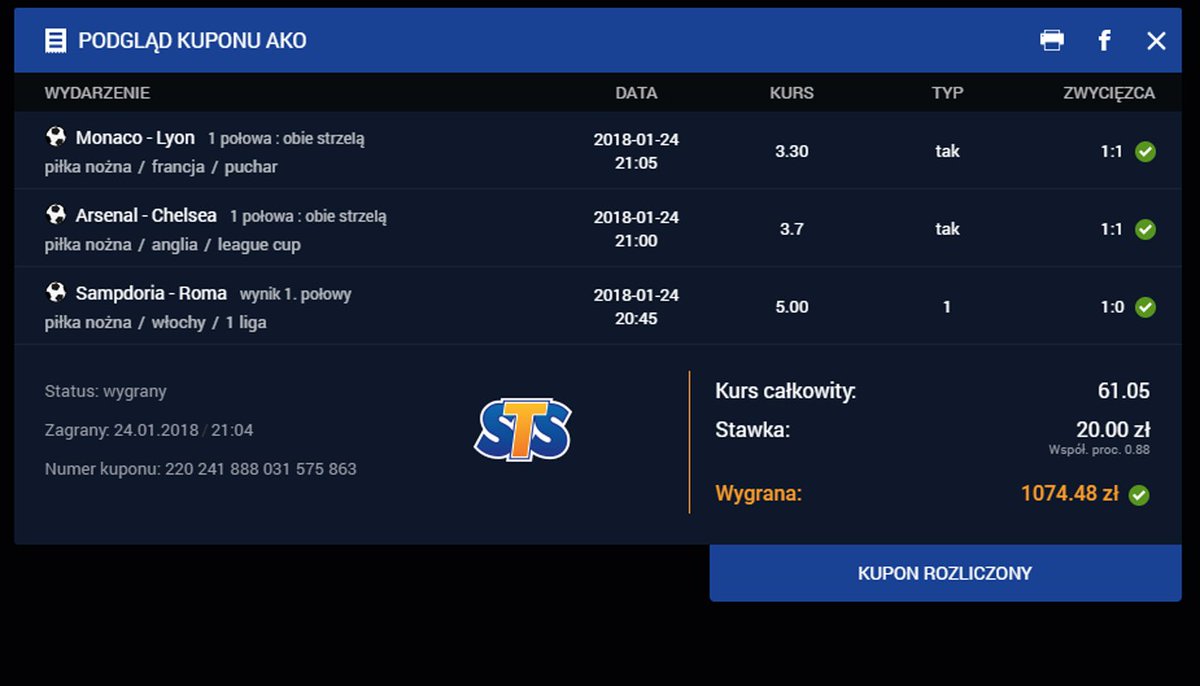
Task: Close the coupon preview dialog
Action: tap(1156, 40)
